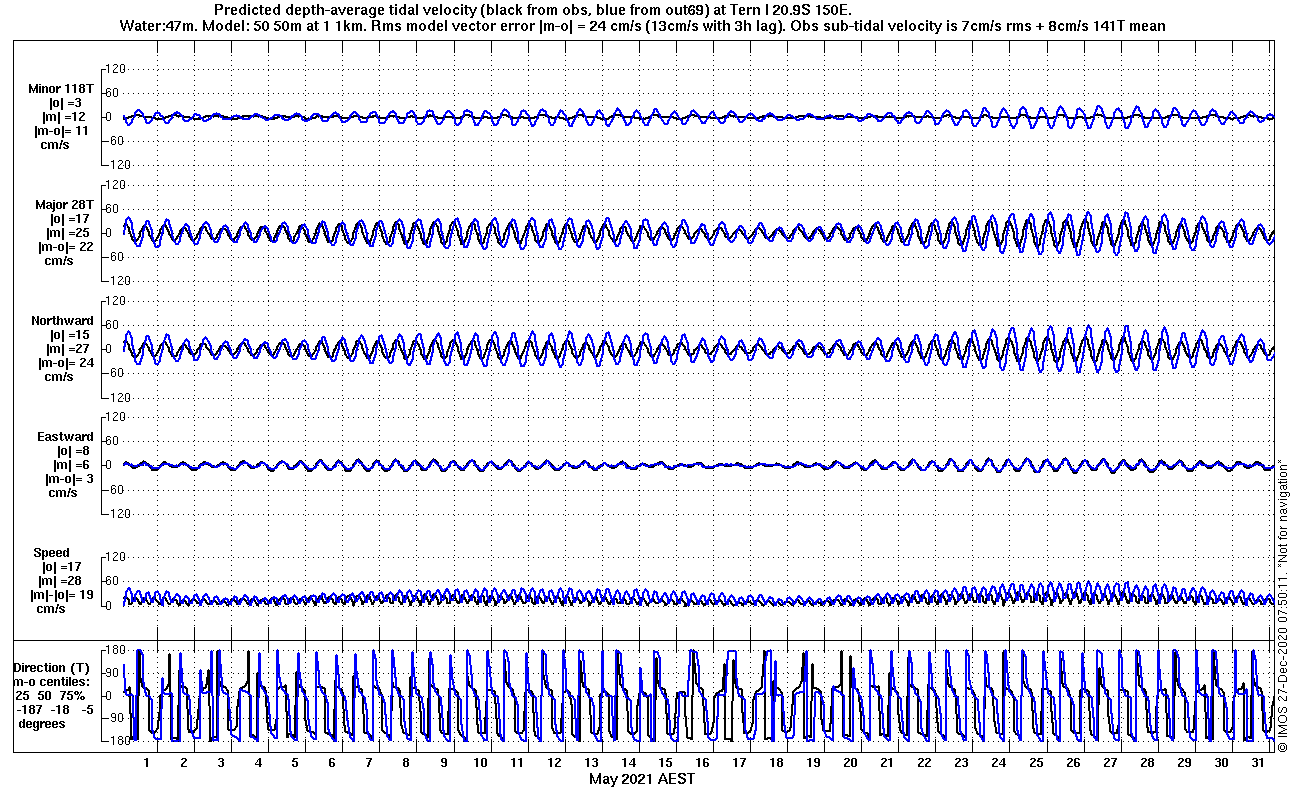Click 'cm/s' unit under the Eastward label
This screenshot has width=1300, height=800.
[64, 493]
